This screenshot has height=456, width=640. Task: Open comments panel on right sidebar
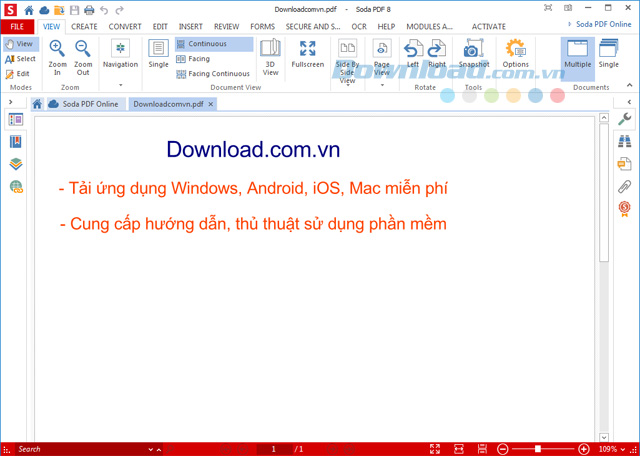624,164
